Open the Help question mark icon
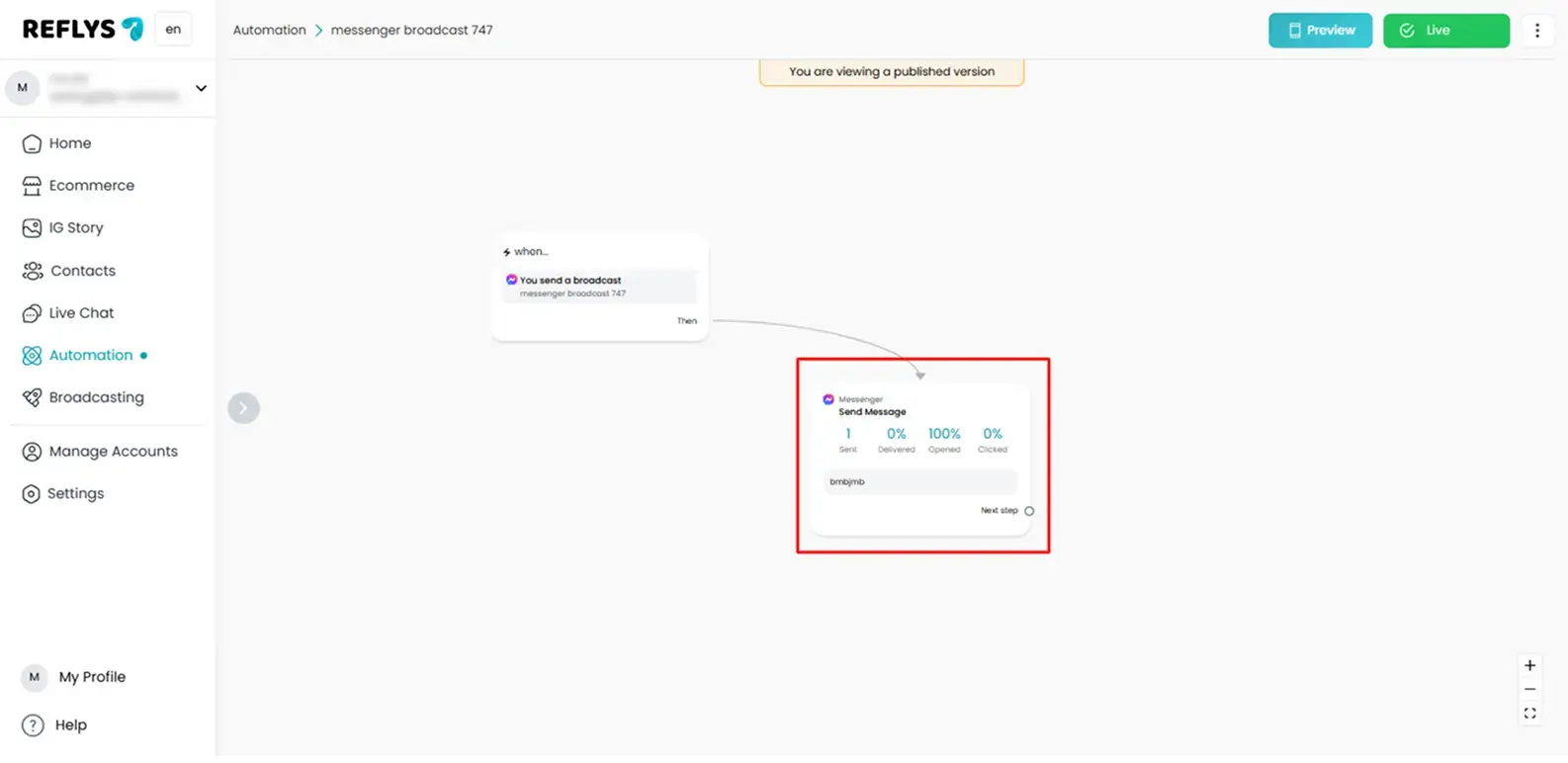Image resolution: width=1568 pixels, height=763 pixels. [x=33, y=725]
